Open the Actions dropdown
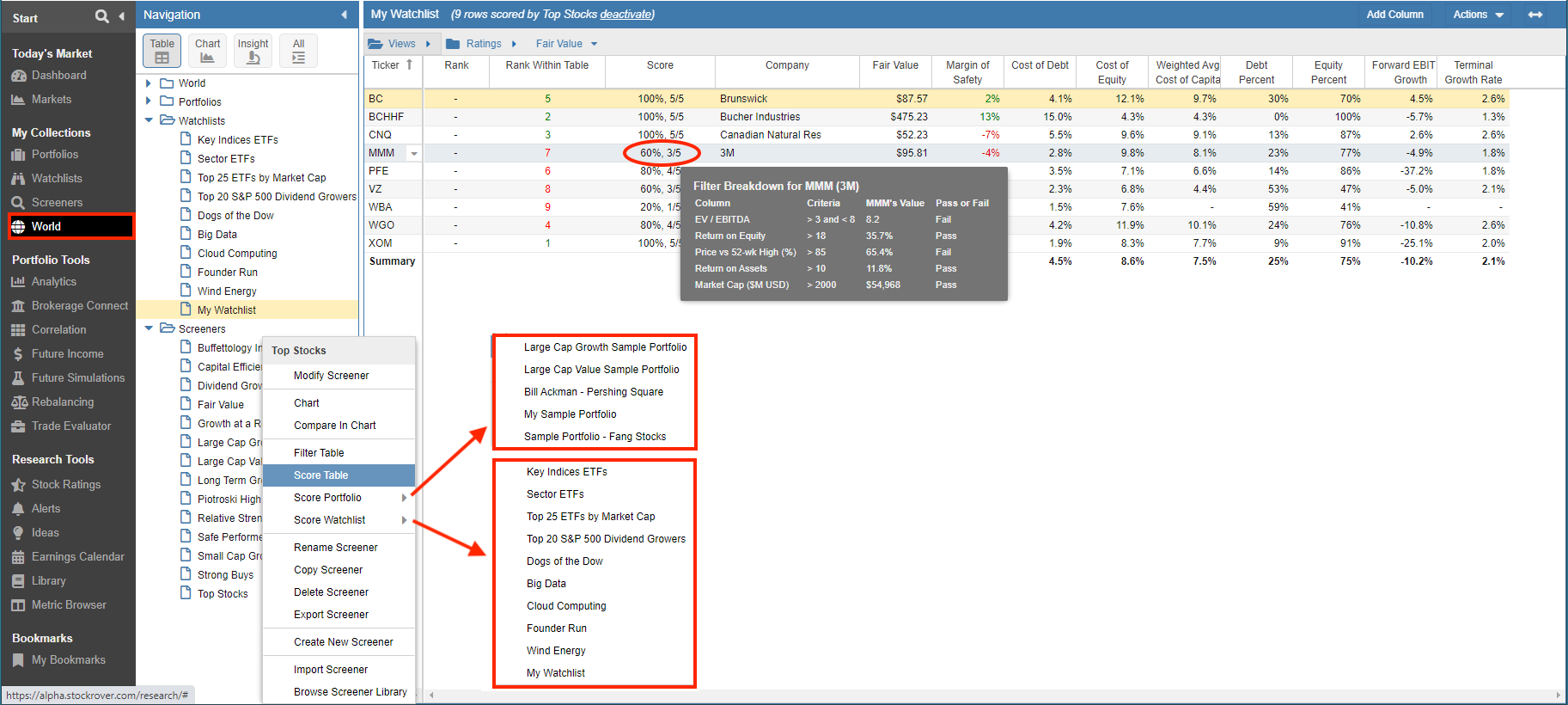Screen dimensions: 1568x705 pos(1478,15)
